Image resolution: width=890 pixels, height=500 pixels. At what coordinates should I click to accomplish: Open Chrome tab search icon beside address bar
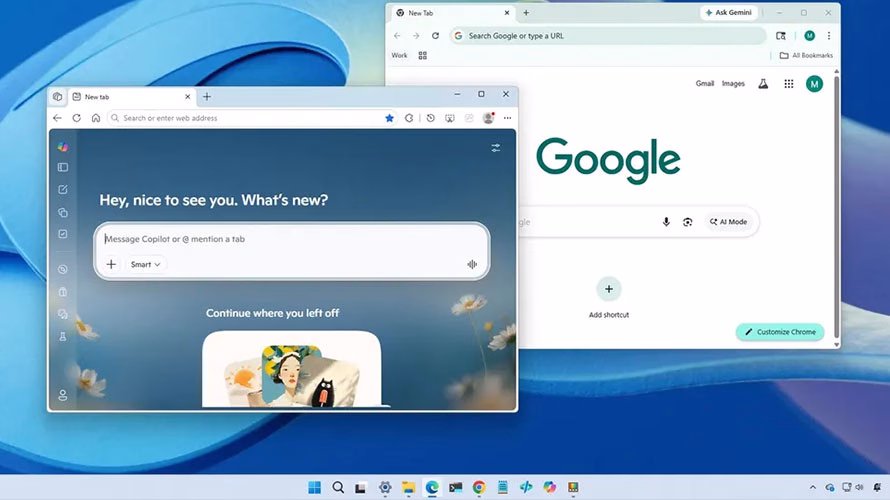781,36
